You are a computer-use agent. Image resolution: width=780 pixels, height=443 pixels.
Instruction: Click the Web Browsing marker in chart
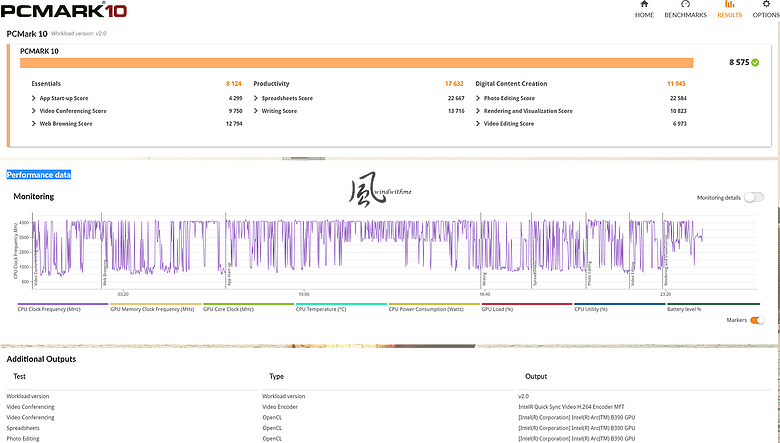click(105, 273)
